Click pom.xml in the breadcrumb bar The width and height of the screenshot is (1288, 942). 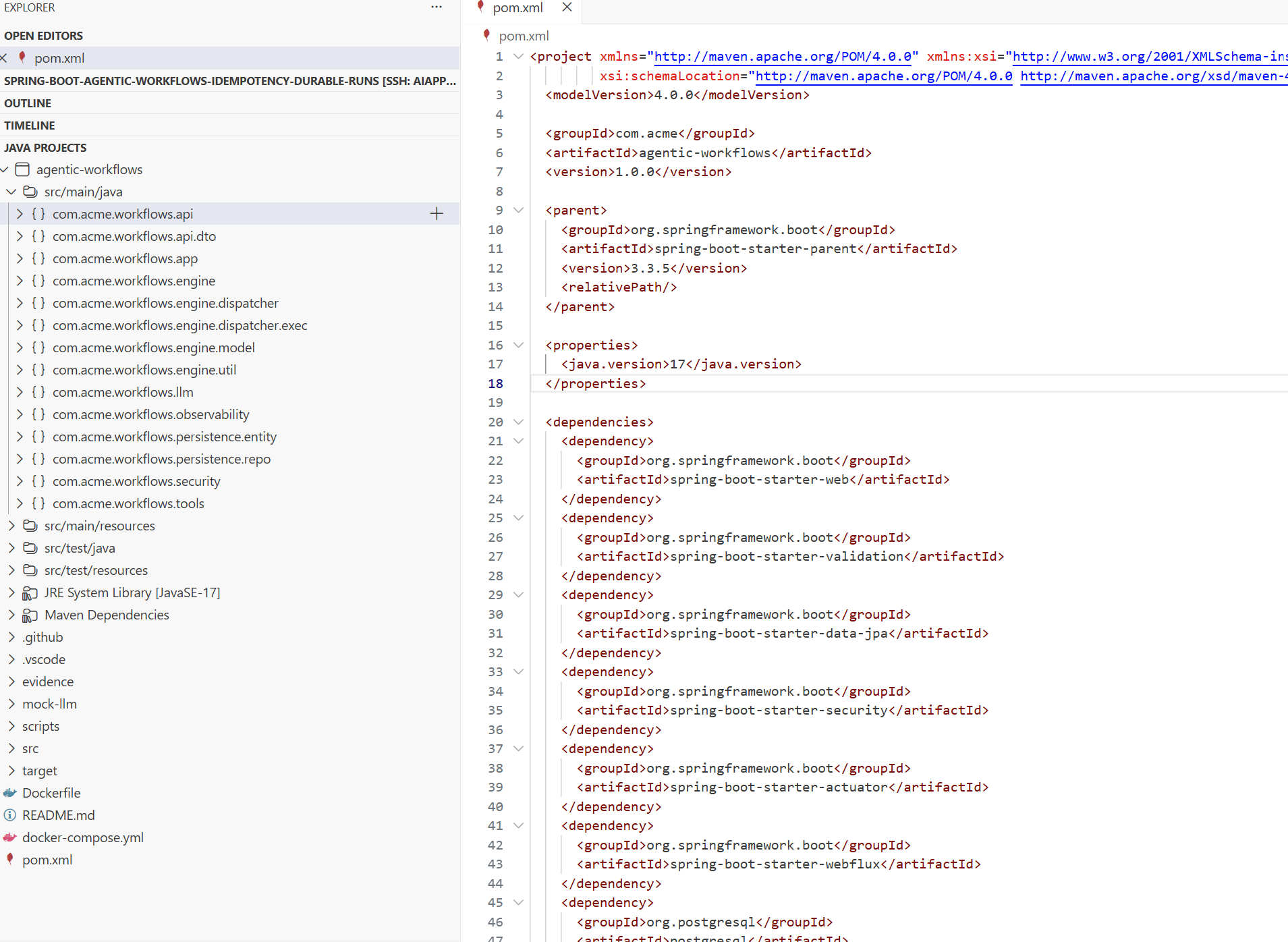[x=523, y=36]
